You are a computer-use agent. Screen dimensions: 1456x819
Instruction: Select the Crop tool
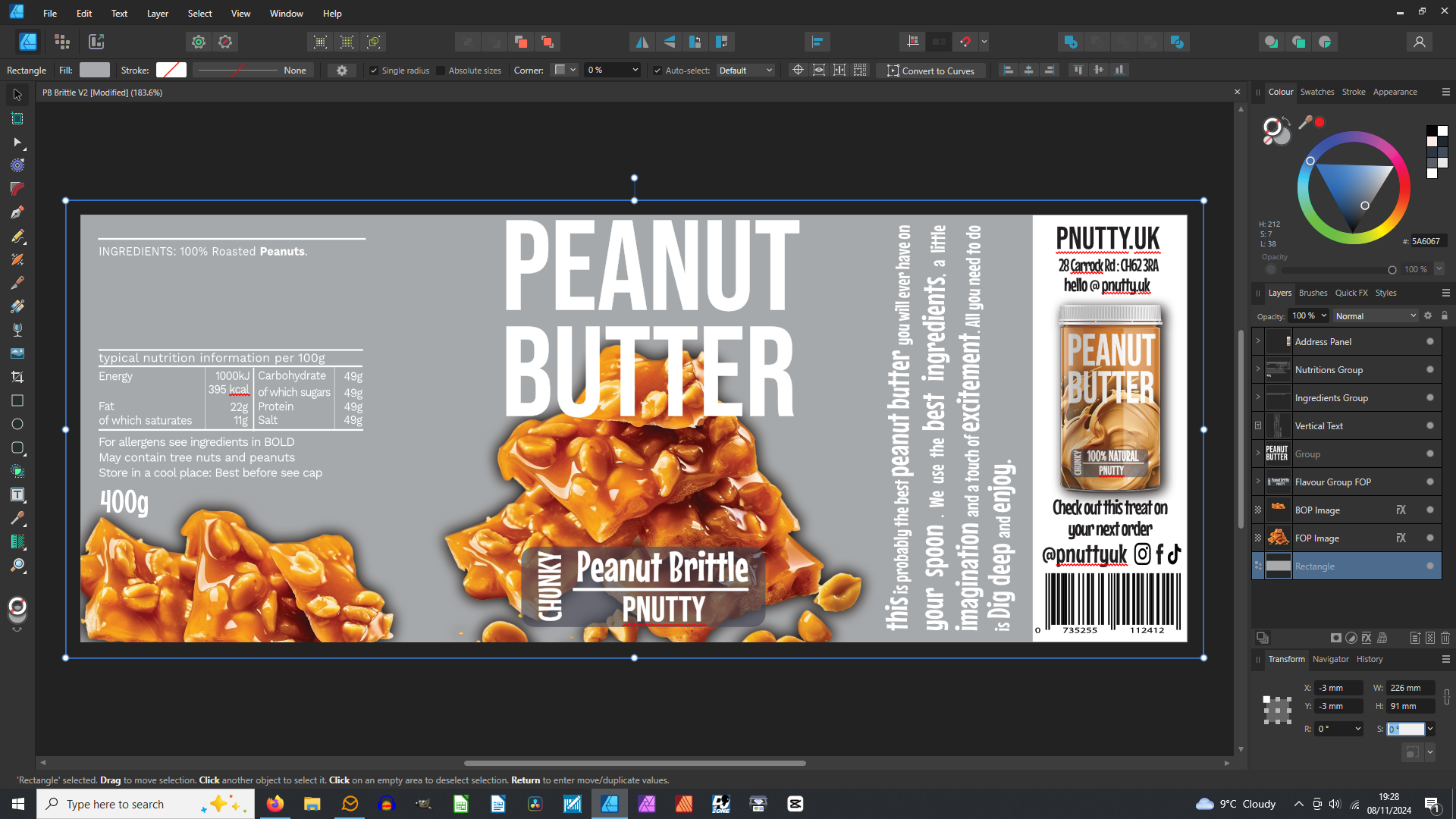pos(17,377)
